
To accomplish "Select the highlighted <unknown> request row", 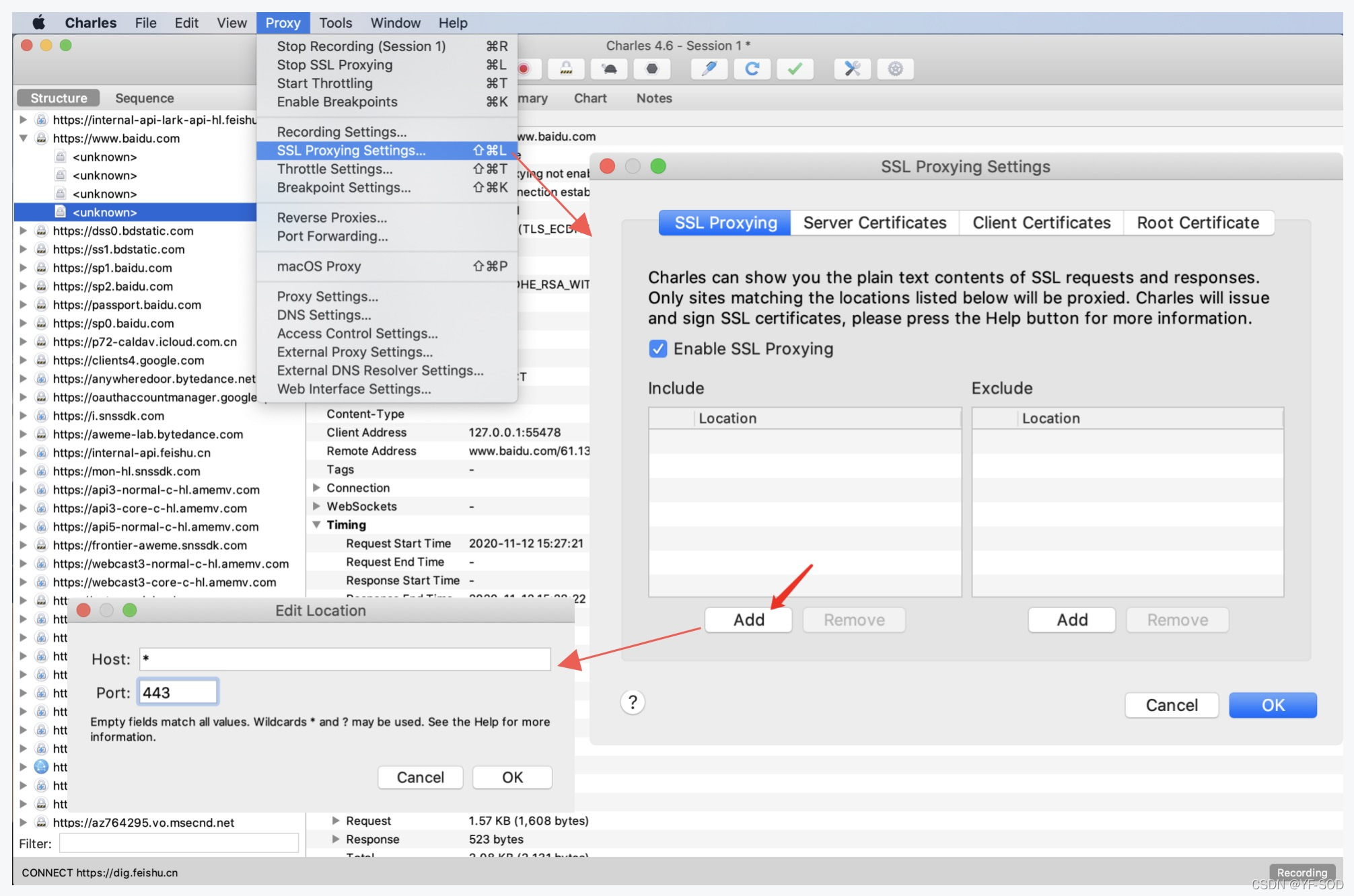I will [135, 212].
